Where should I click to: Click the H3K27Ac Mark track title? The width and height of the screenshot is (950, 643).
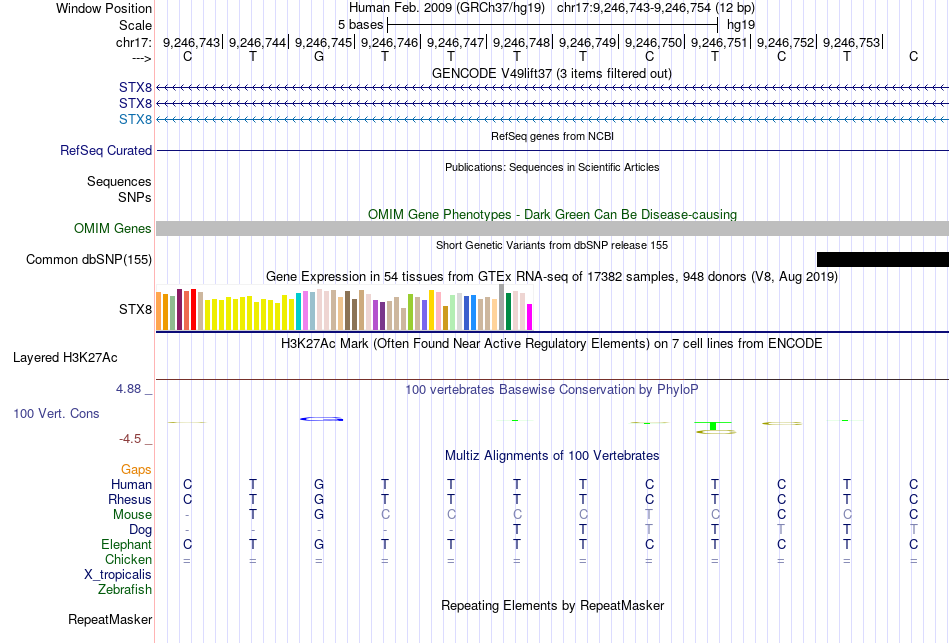[552, 344]
